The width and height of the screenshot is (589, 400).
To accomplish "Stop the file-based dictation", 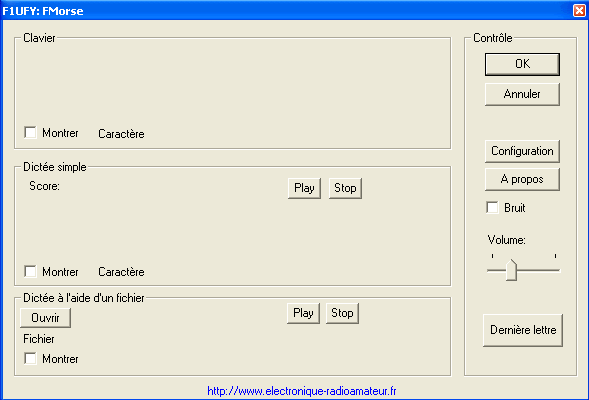I will pos(342,313).
